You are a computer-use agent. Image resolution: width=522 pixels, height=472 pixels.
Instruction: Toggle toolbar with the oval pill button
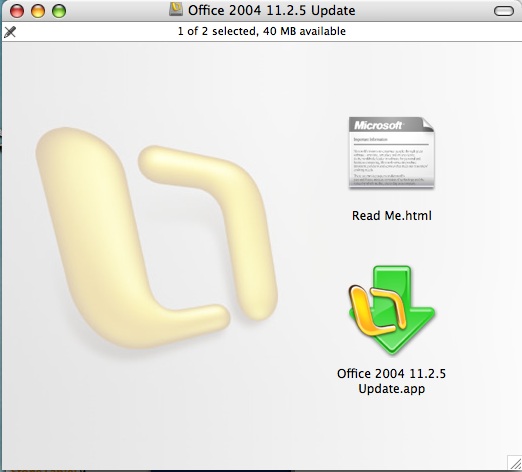[504, 11]
